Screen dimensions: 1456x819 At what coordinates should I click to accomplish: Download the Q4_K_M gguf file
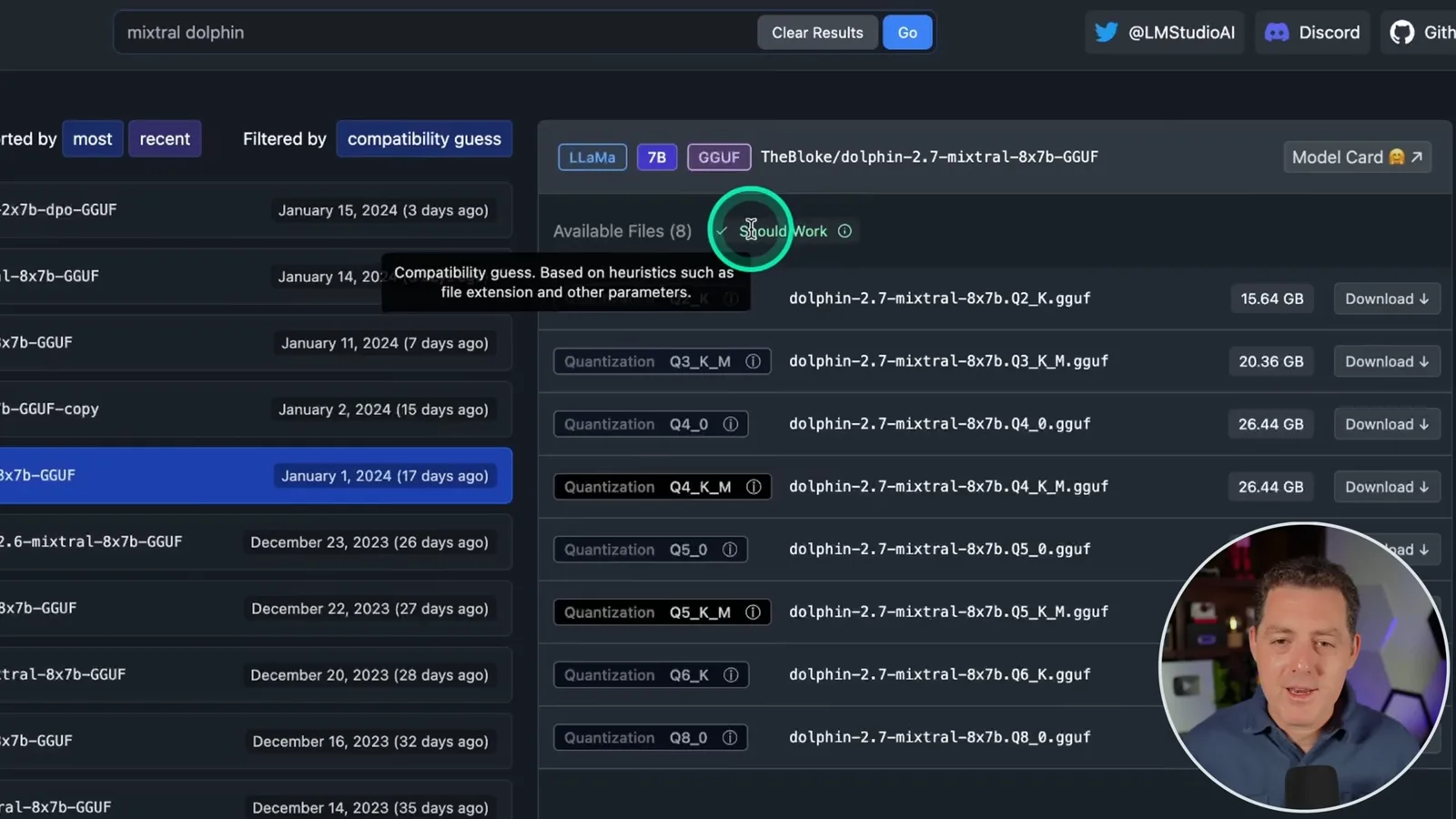click(1387, 487)
